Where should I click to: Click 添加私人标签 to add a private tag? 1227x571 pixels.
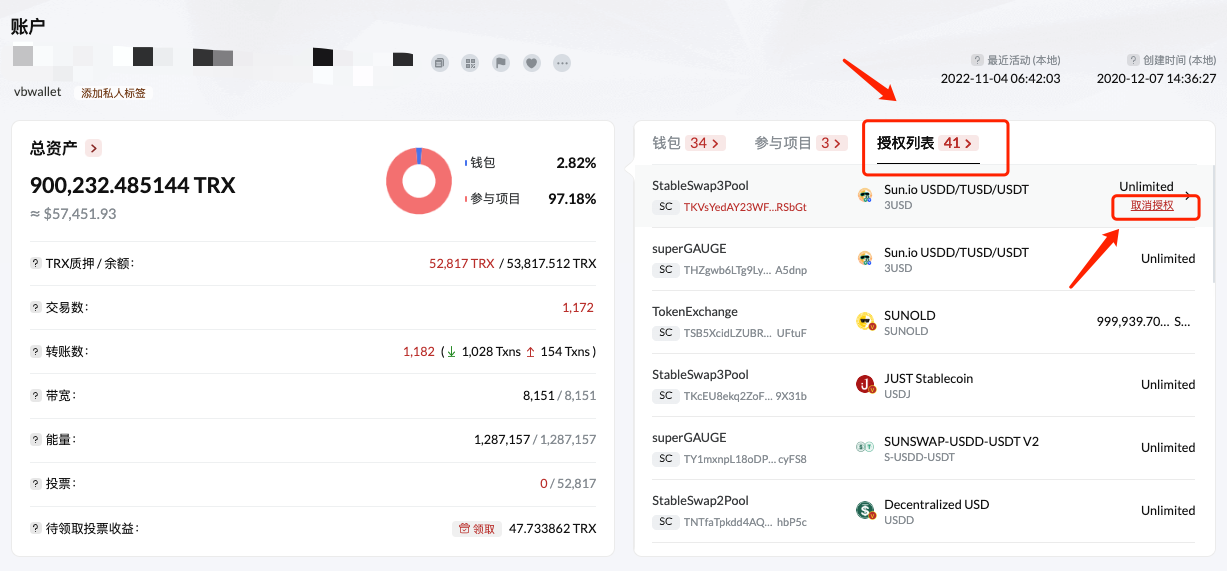pyautogui.click(x=113, y=93)
